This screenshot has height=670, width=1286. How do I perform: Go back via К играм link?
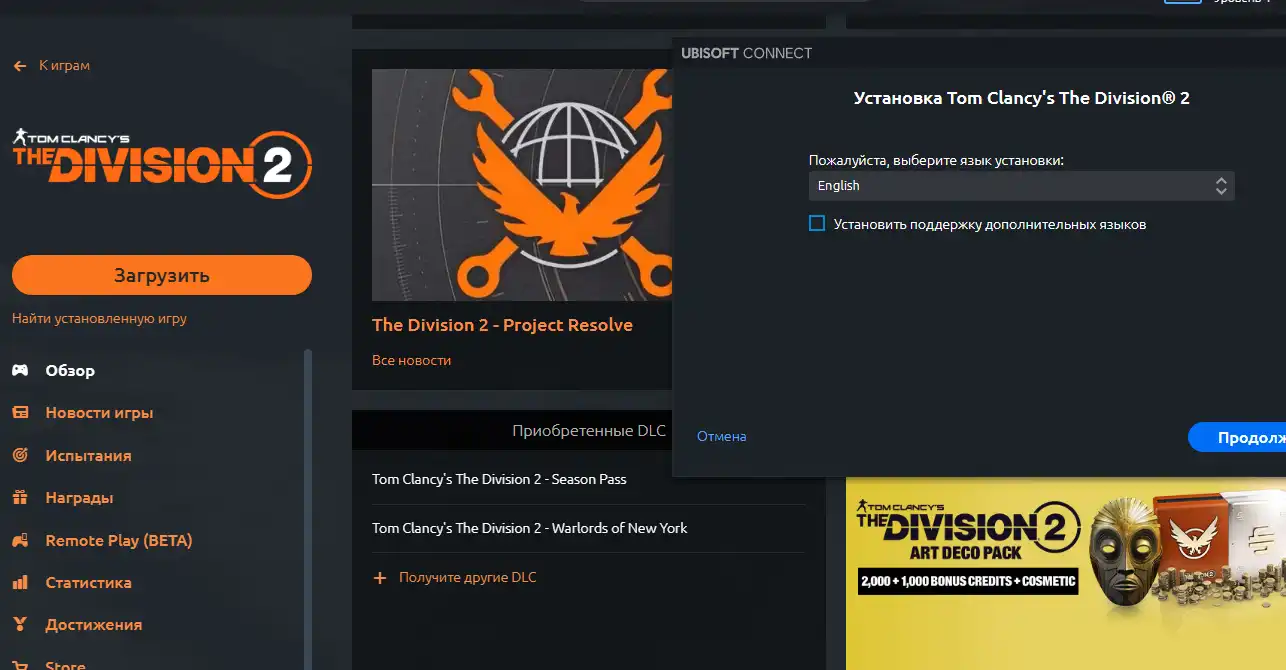click(x=64, y=65)
